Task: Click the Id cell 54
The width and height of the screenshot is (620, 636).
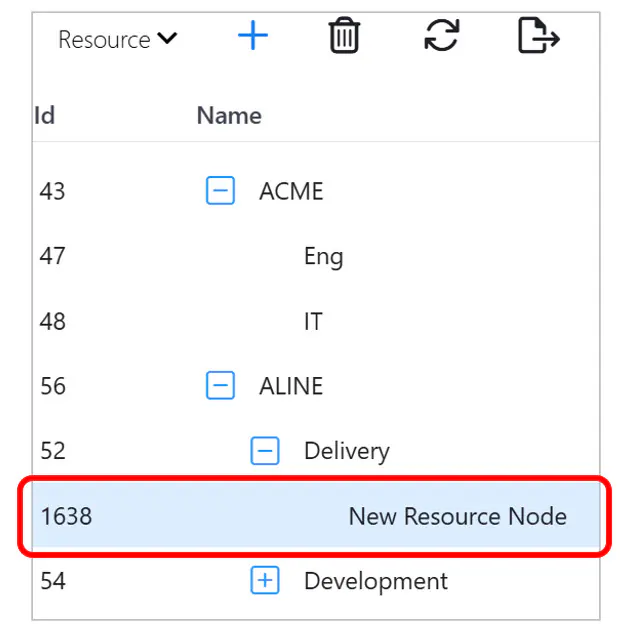Action: pyautogui.click(x=53, y=581)
